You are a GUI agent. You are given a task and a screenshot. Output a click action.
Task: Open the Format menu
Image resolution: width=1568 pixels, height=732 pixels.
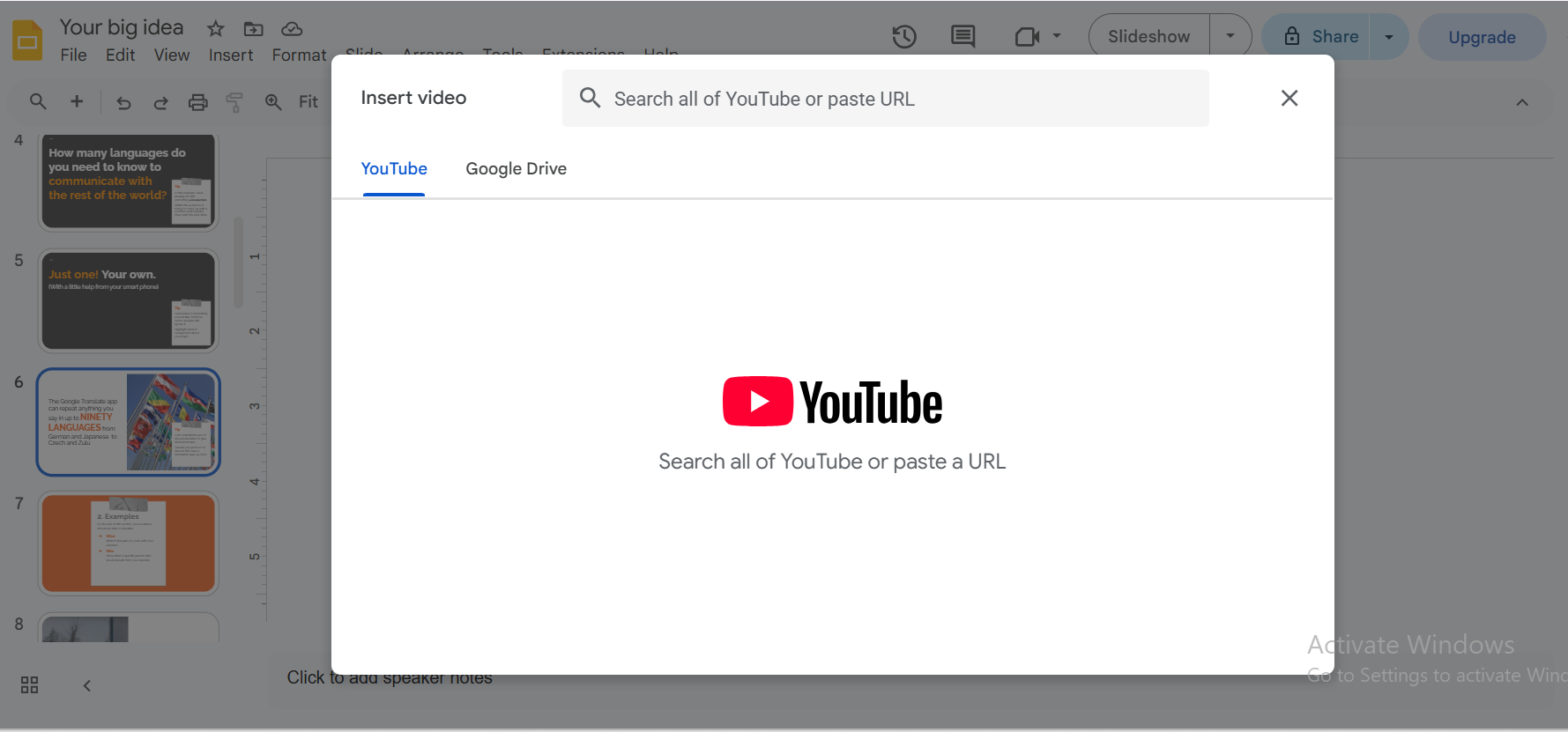click(299, 55)
